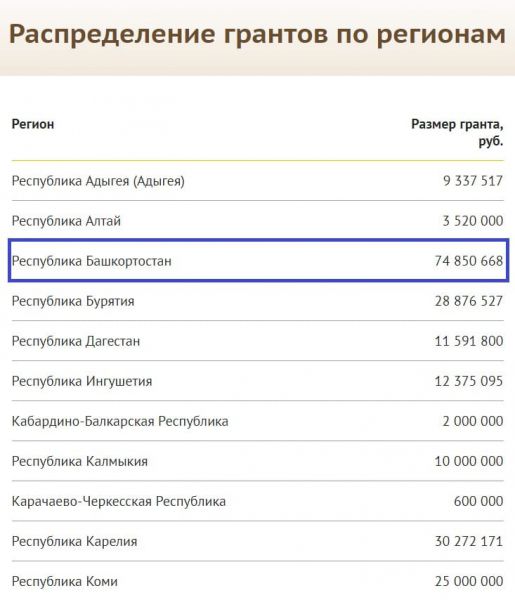Viewport: 515px width, 600px height.
Task: Click the page title Распределение грантов по регионам
Action: (257, 35)
